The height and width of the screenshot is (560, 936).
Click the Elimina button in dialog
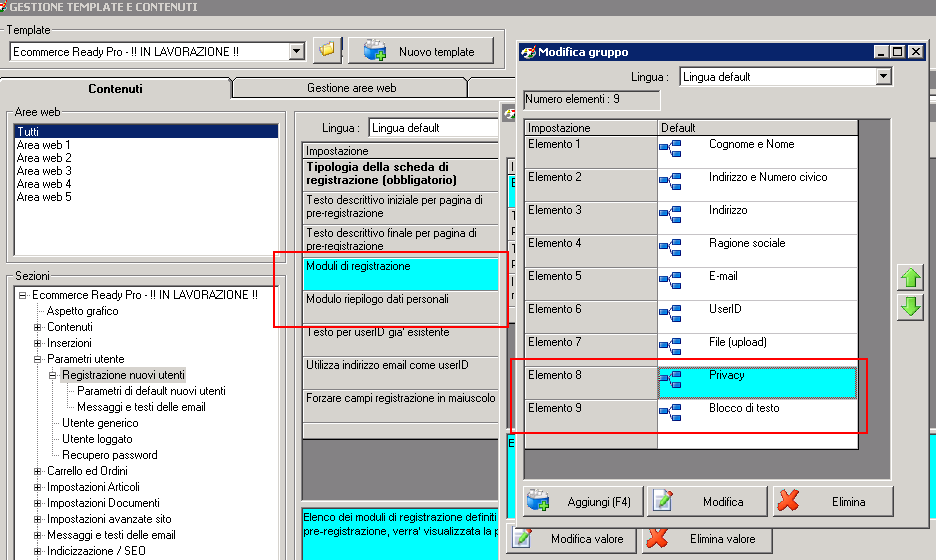[833, 501]
